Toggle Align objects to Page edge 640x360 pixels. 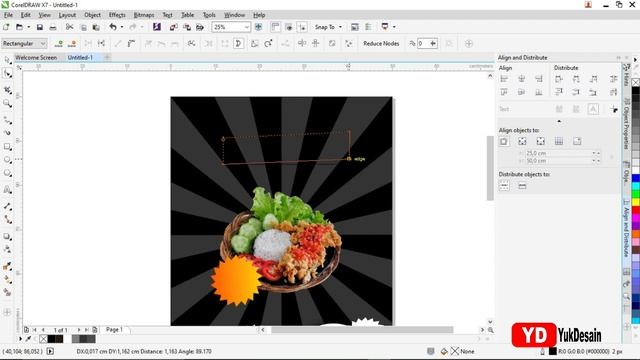click(522, 141)
